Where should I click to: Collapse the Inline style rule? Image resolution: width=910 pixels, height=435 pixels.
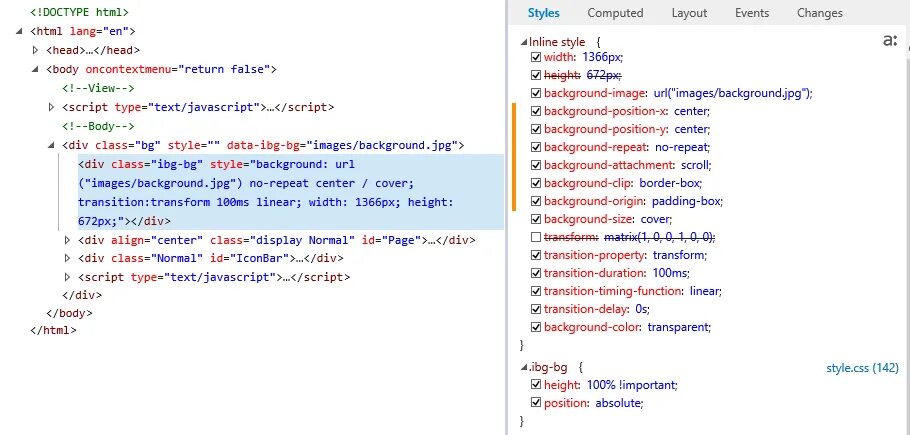[x=524, y=42]
